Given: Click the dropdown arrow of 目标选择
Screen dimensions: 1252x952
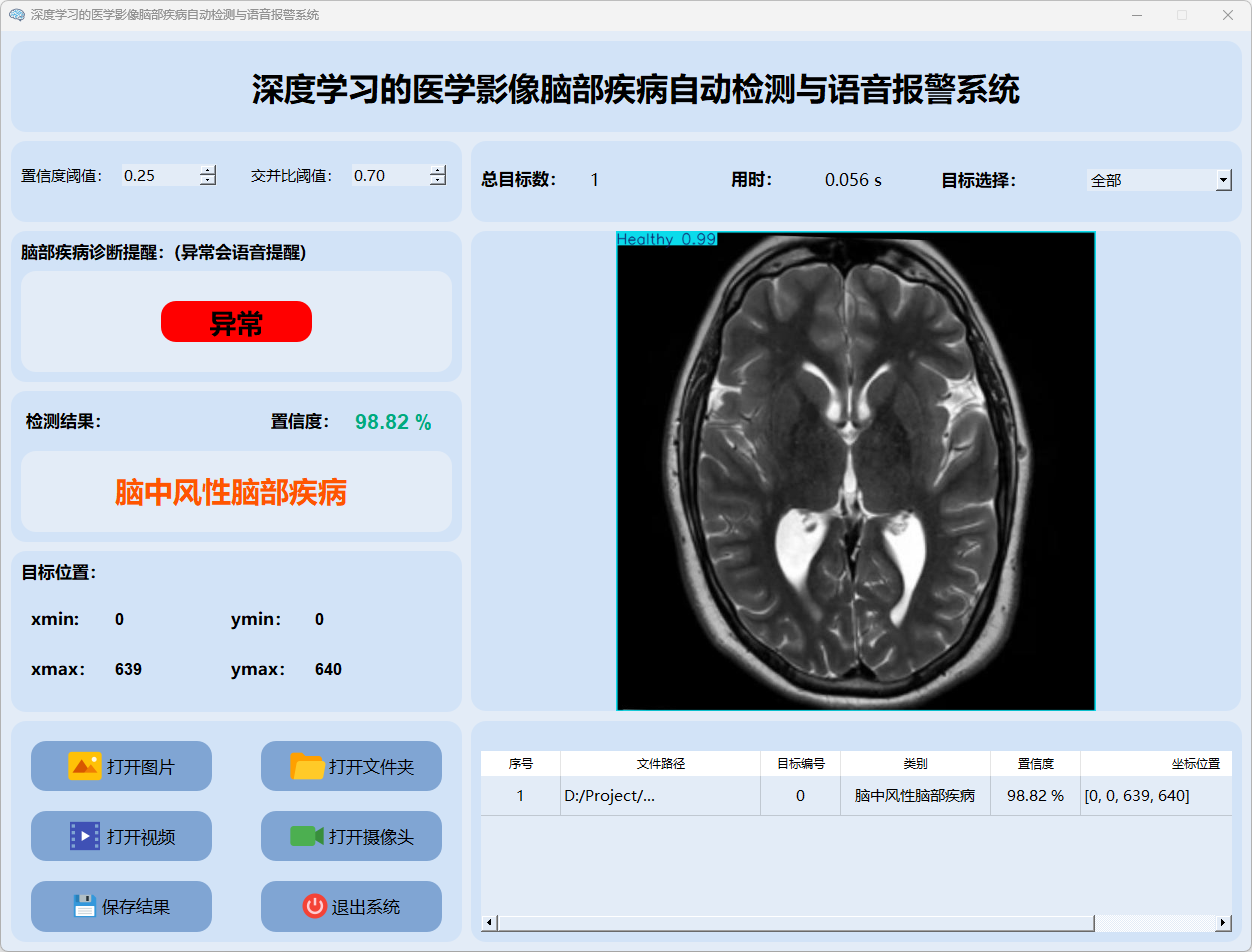Looking at the screenshot, I should (1224, 180).
